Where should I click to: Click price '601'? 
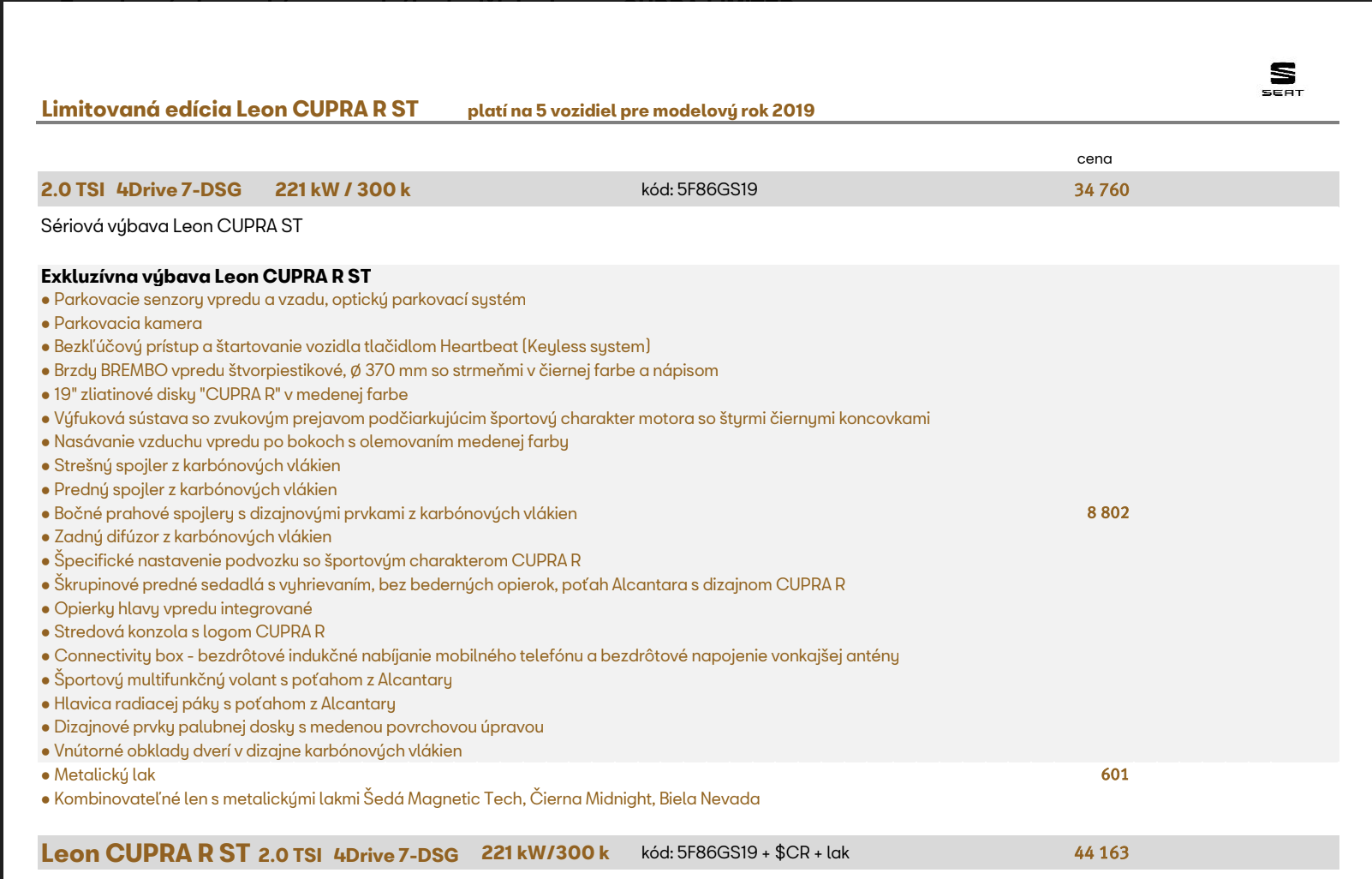pos(1115,774)
